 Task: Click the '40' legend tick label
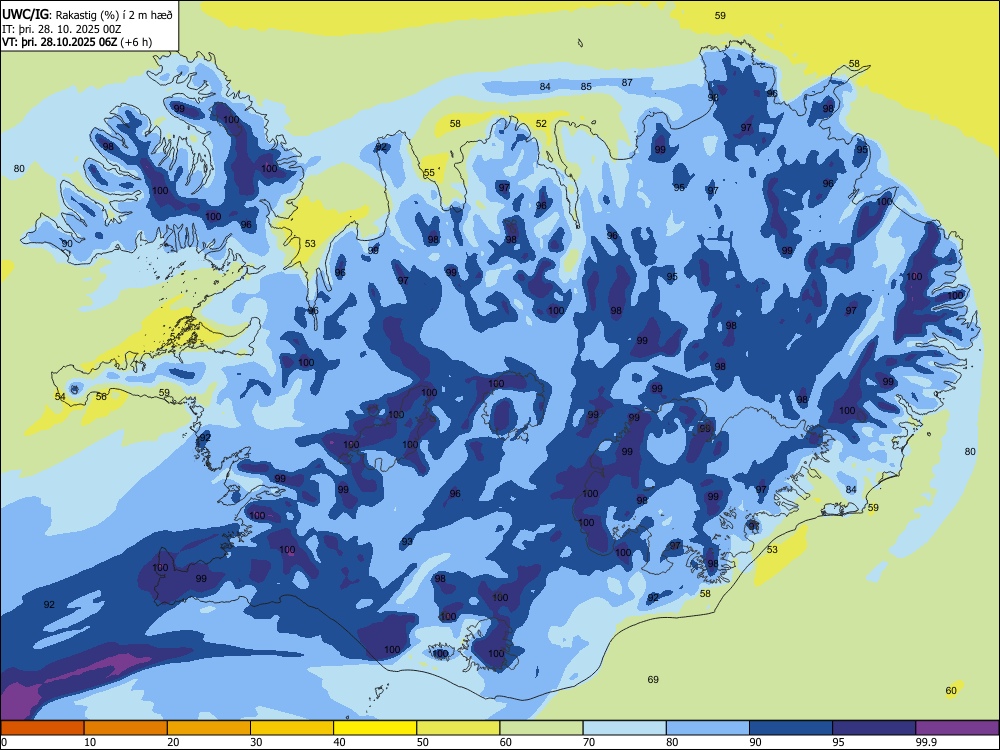tap(339, 742)
